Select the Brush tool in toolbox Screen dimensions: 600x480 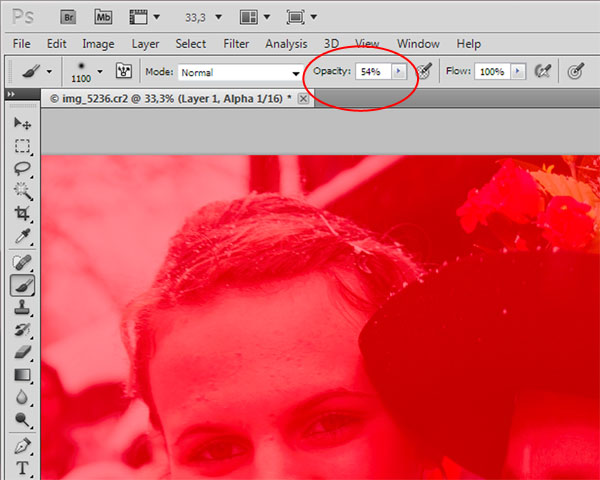[x=22, y=286]
